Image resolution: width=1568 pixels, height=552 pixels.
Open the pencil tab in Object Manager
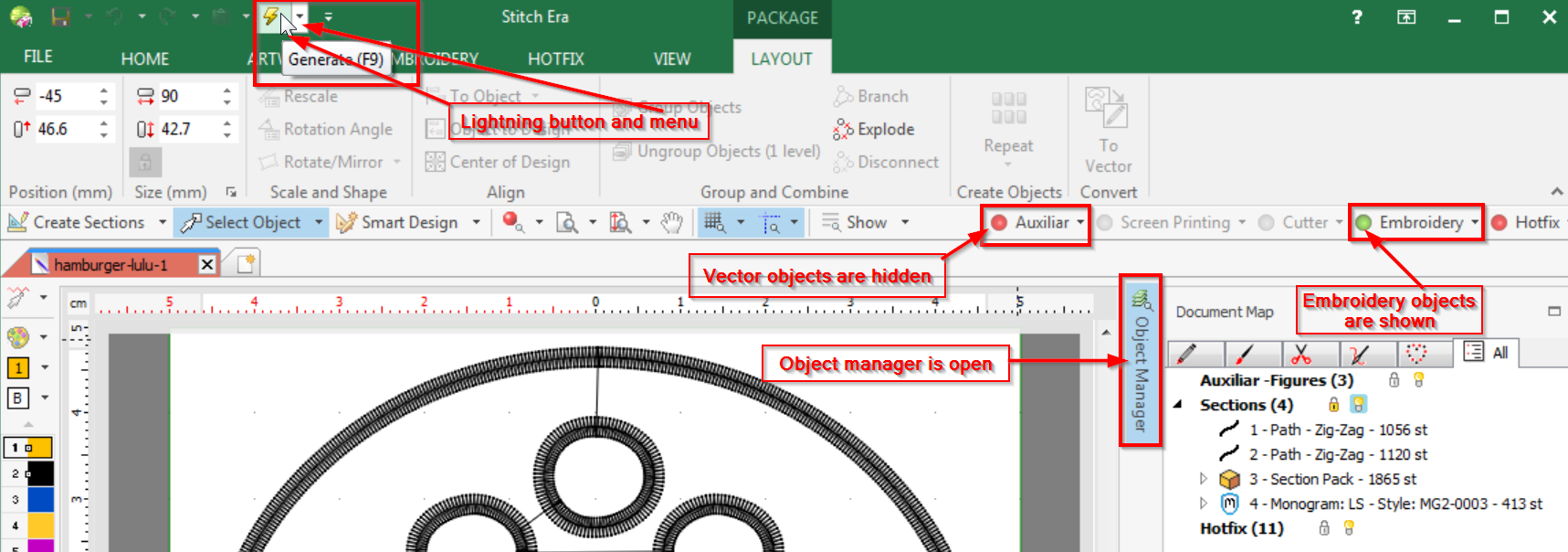(1186, 354)
